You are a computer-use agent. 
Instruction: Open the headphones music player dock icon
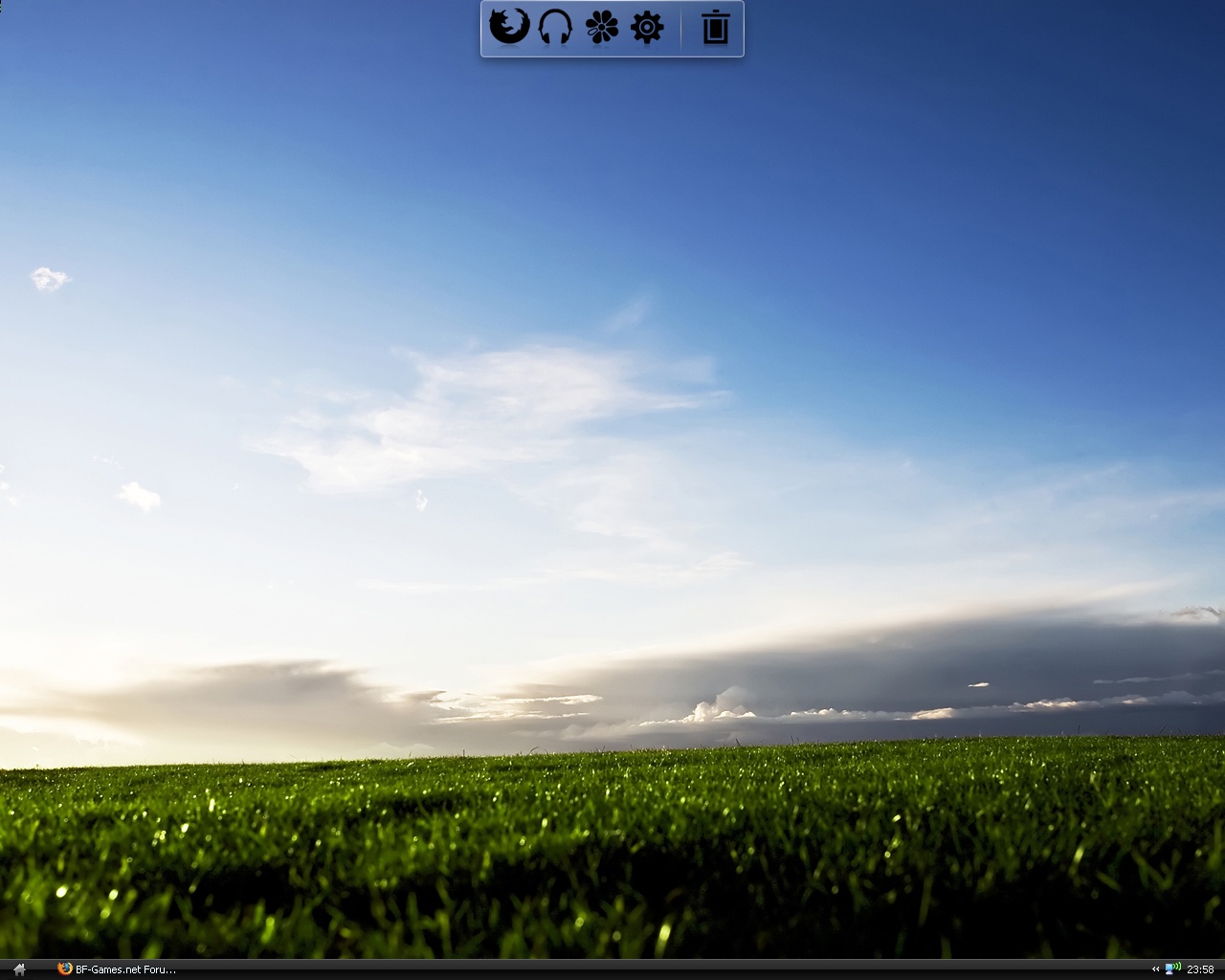click(555, 28)
